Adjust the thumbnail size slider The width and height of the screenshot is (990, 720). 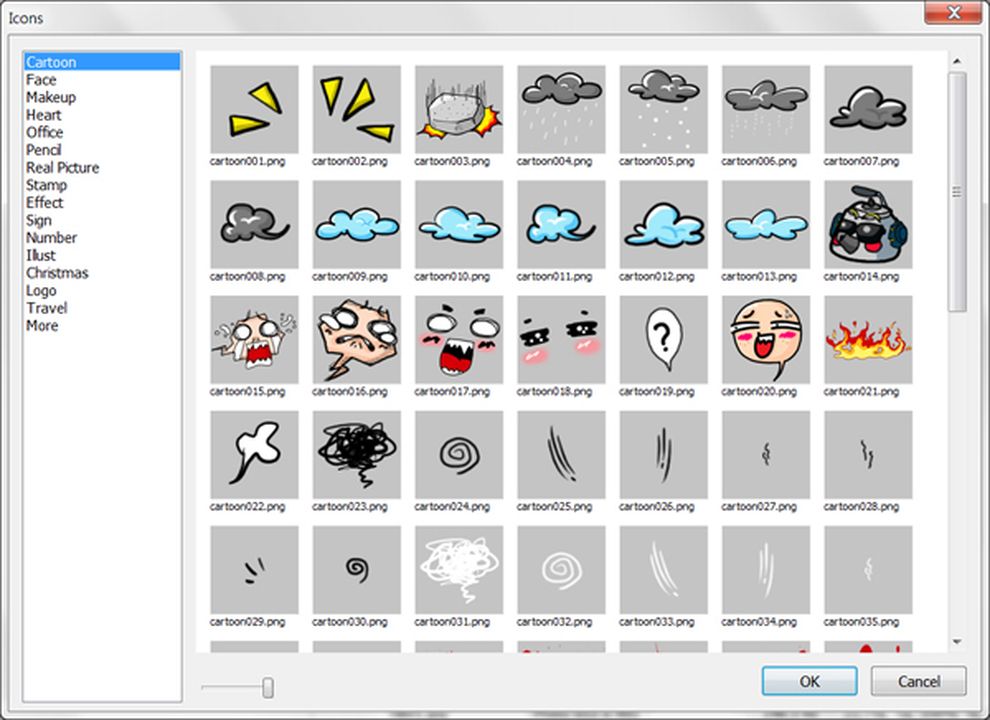[x=268, y=687]
